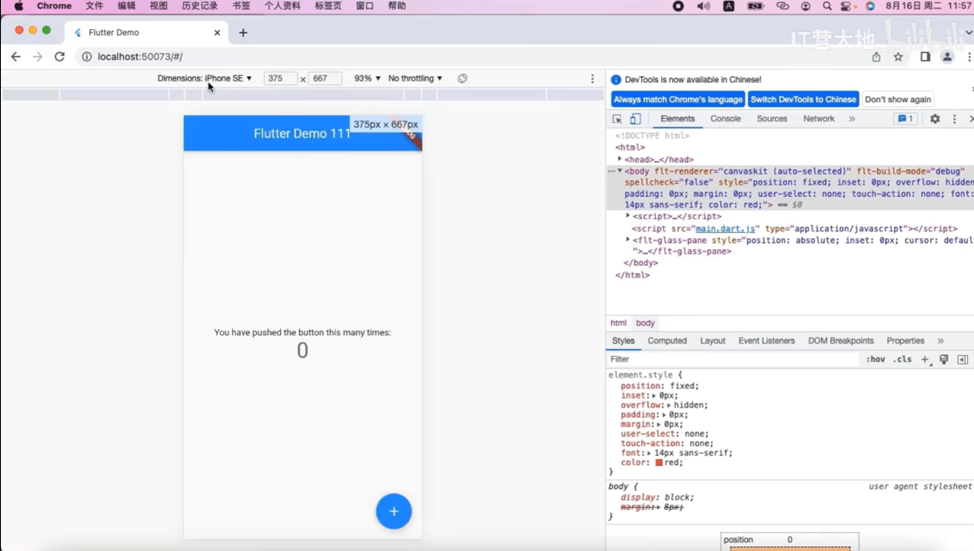Image resolution: width=974 pixels, height=551 pixels.
Task: Expand the flt-glass-pane node
Action: coord(628,240)
